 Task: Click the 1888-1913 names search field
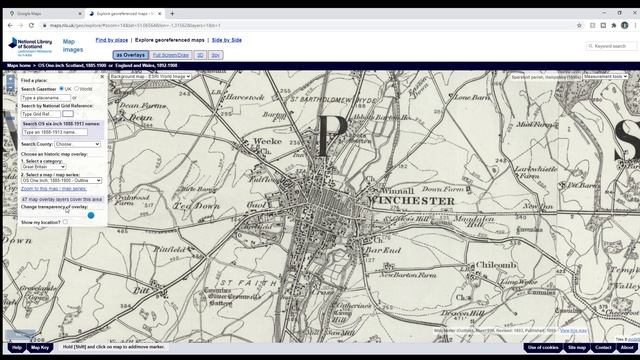tap(55, 132)
